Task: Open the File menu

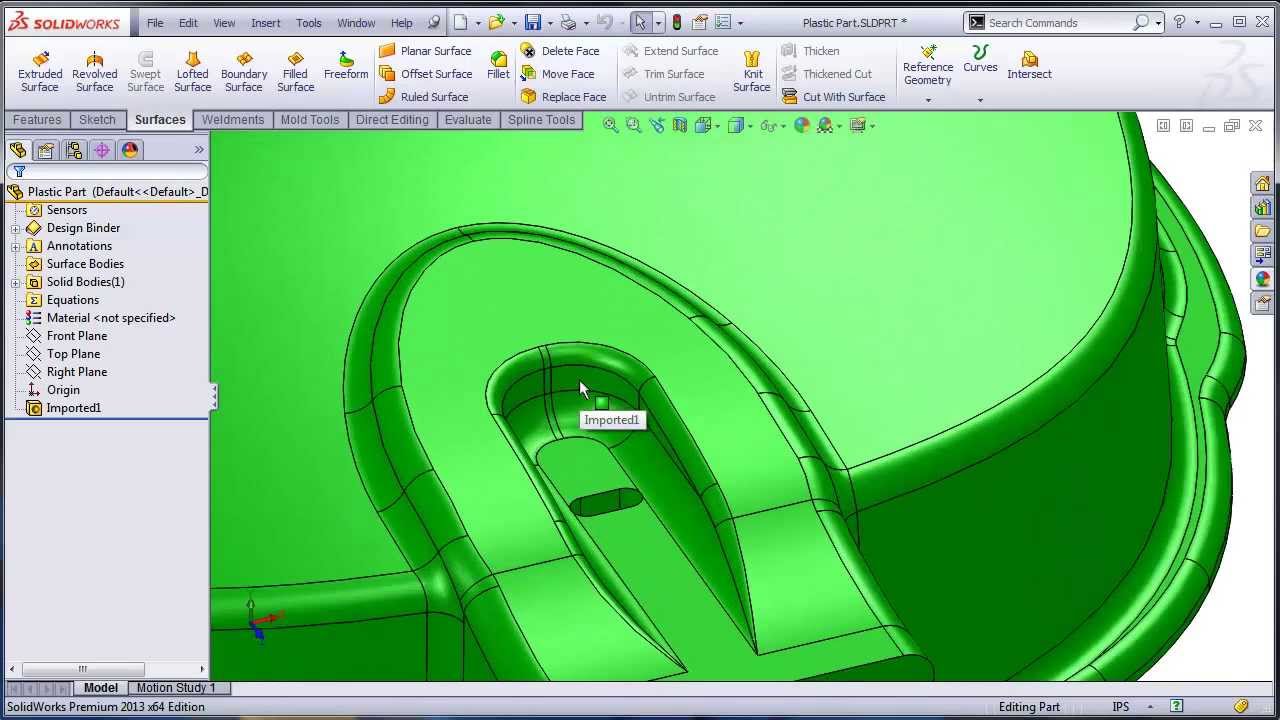Action: click(155, 23)
